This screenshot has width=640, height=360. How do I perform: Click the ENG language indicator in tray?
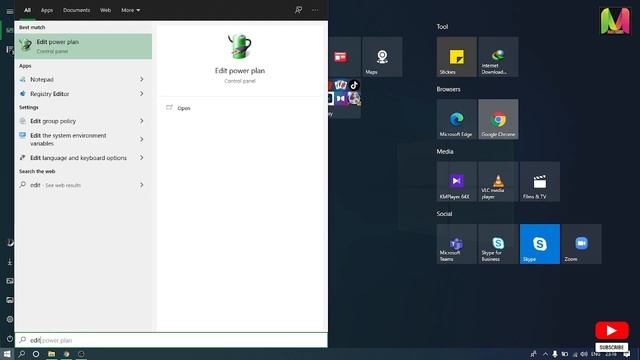coord(596,354)
